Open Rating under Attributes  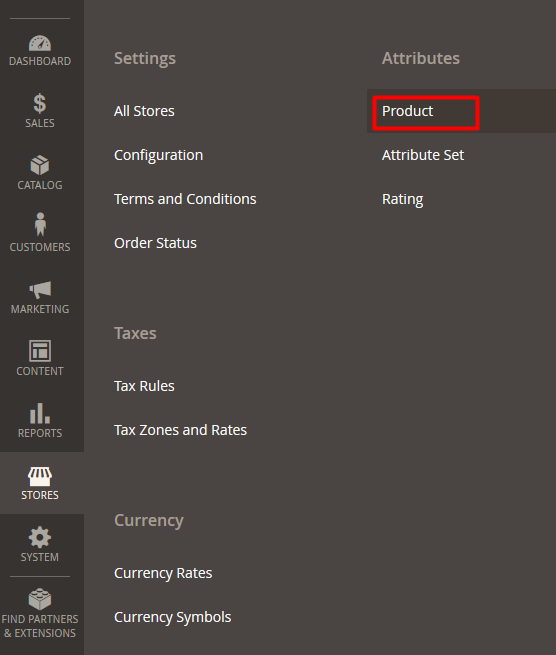click(x=402, y=199)
